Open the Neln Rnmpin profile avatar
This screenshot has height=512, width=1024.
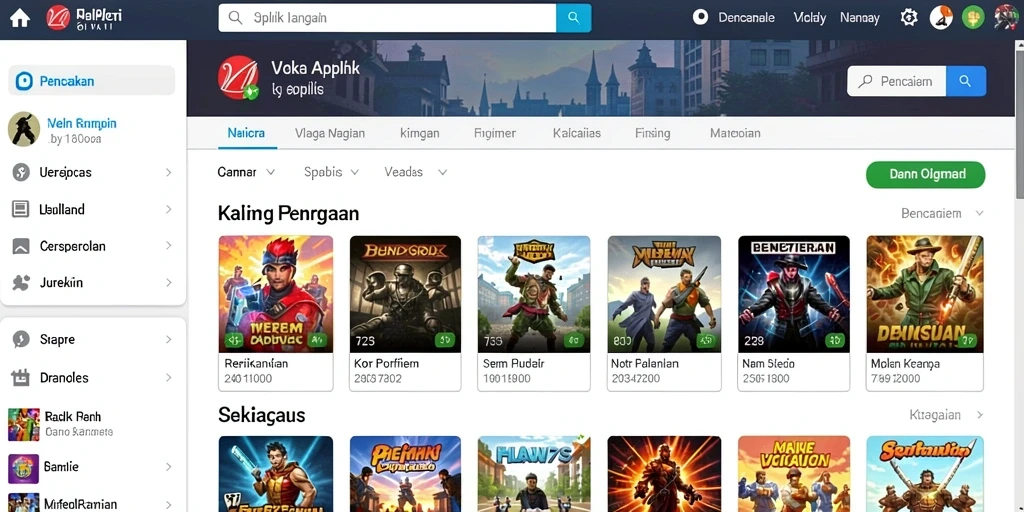coord(24,129)
